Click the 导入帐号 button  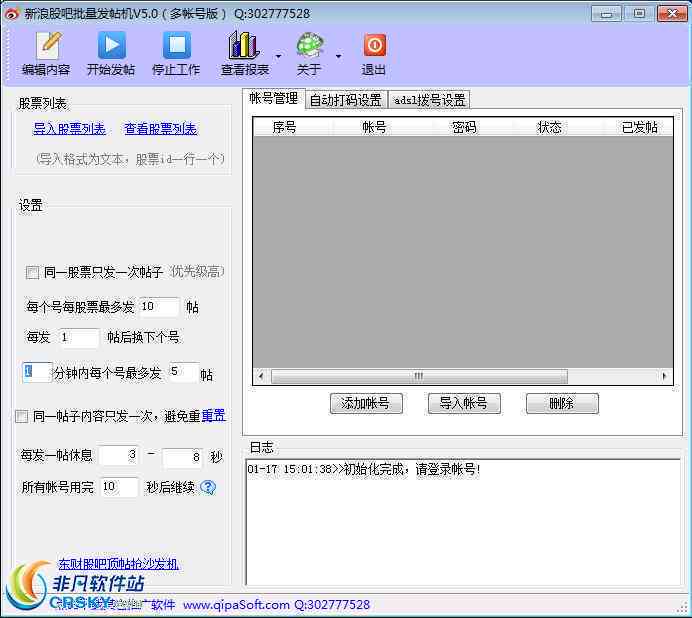(x=464, y=403)
